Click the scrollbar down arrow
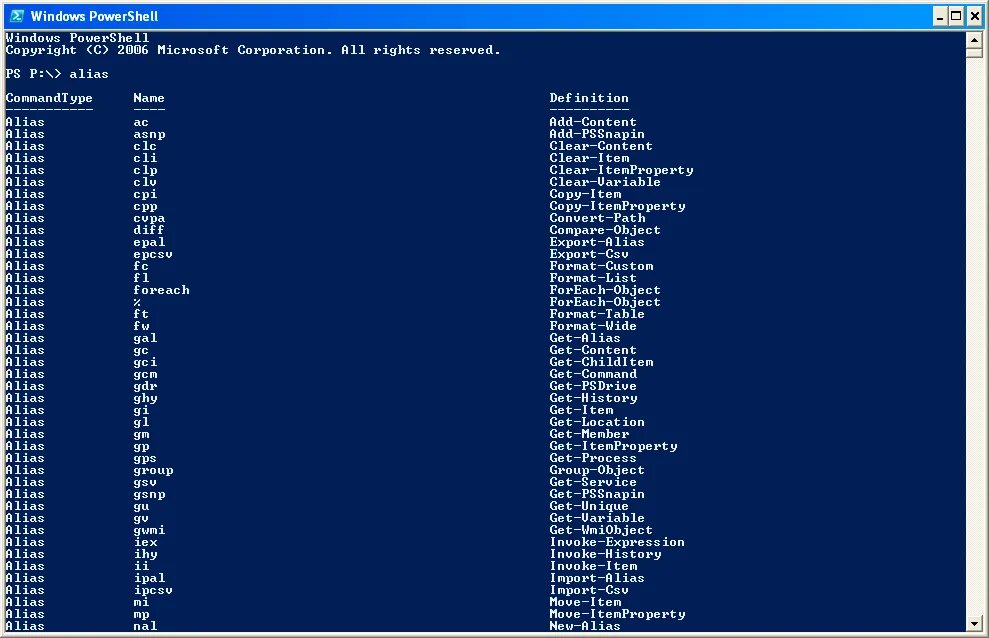Screen dimensions: 989x638 pos(974,624)
